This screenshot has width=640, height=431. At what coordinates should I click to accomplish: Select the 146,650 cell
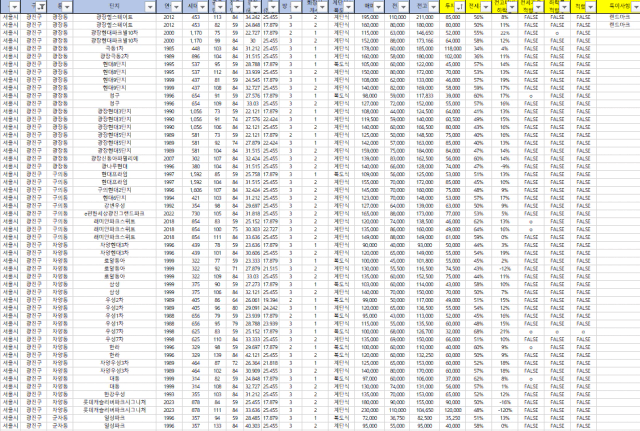(424, 33)
